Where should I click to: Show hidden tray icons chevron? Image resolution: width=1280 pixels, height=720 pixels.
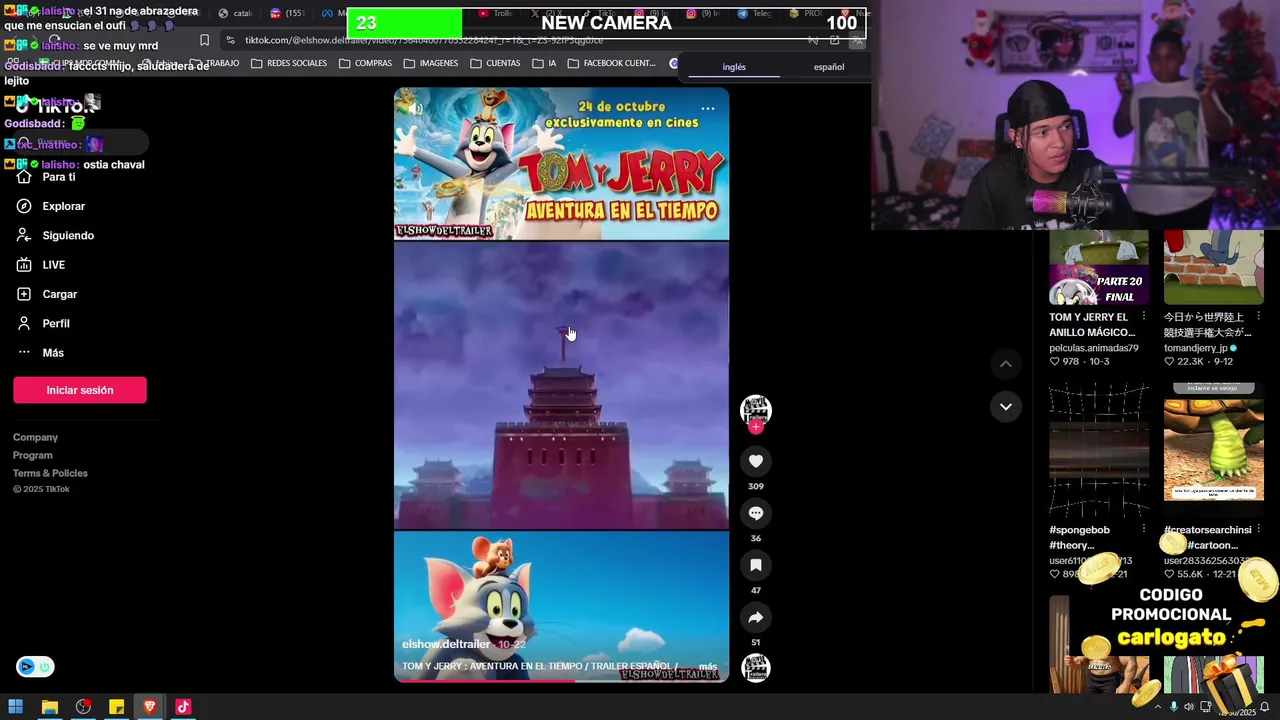point(1158,707)
